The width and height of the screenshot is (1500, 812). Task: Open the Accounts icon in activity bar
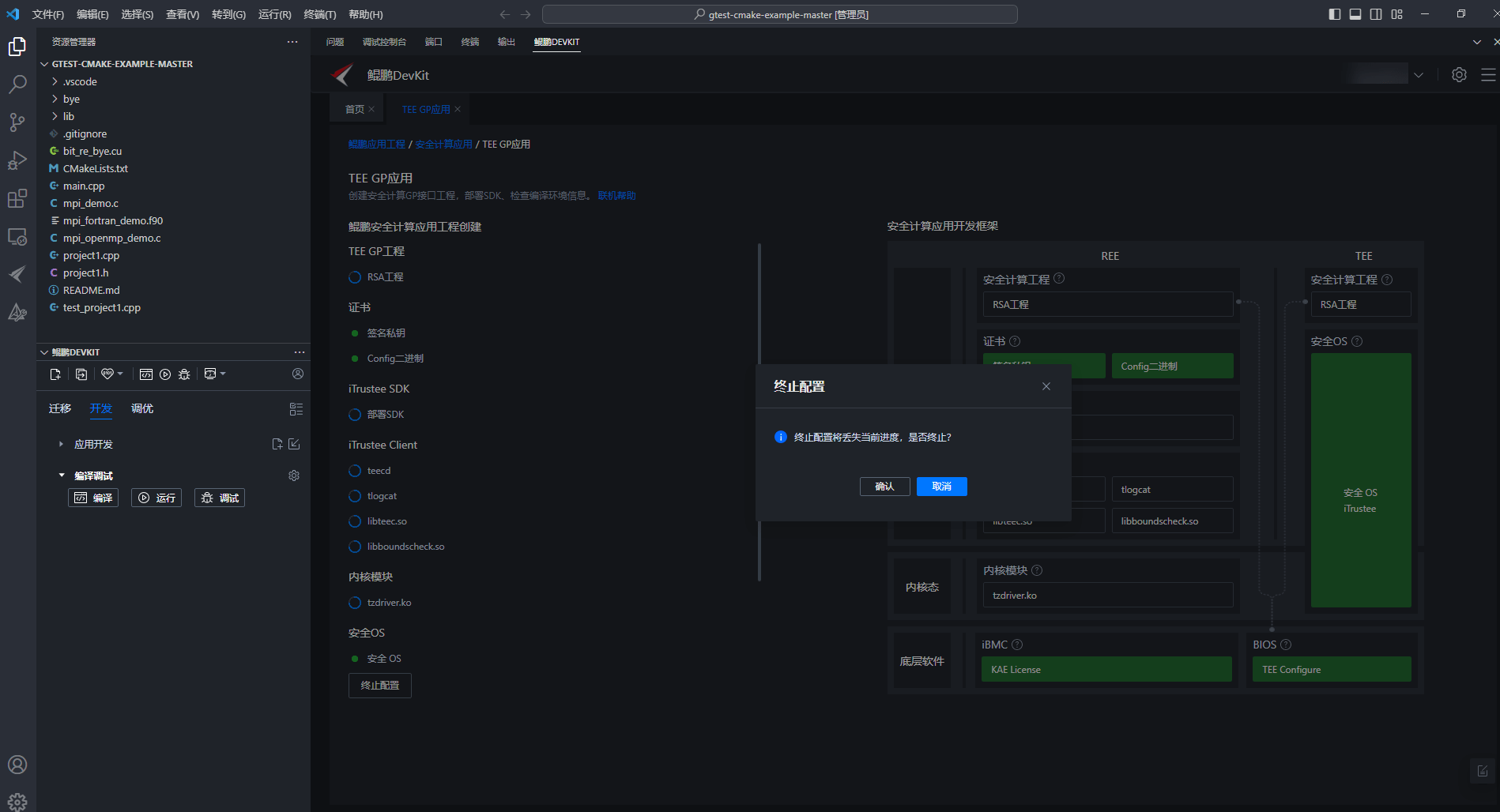[17, 765]
